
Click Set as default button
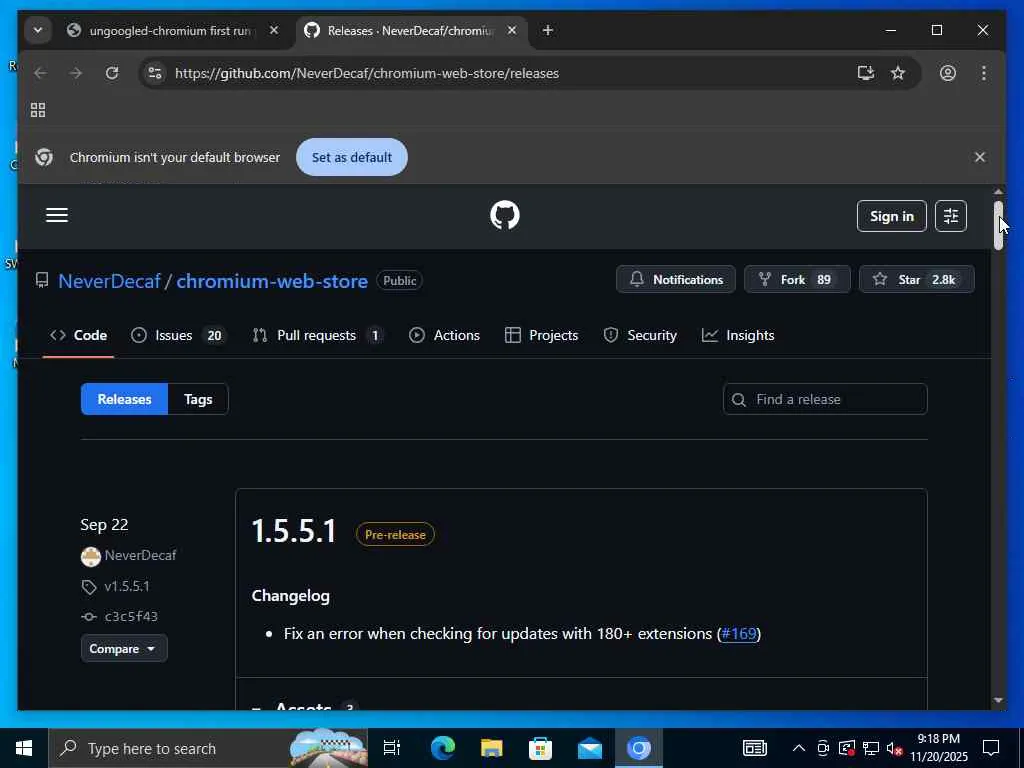(352, 157)
